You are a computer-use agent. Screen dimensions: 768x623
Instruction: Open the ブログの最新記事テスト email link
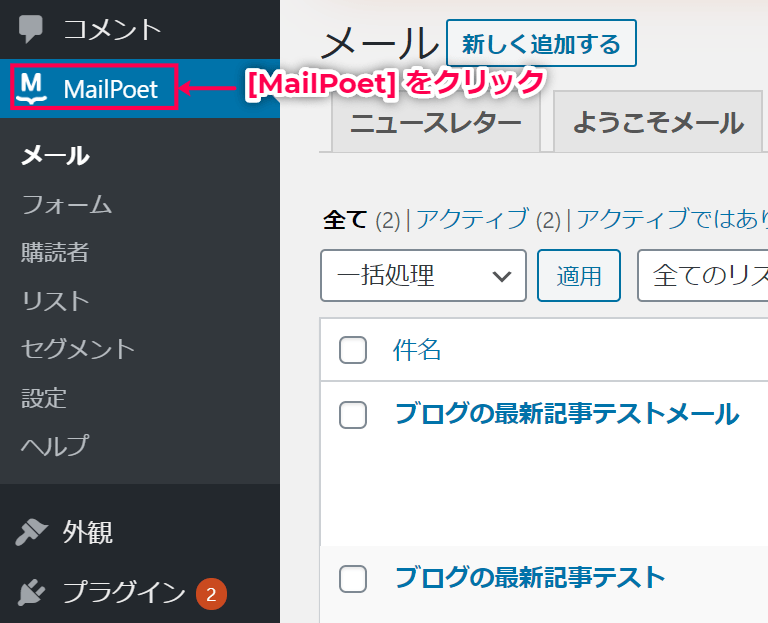tap(529, 577)
